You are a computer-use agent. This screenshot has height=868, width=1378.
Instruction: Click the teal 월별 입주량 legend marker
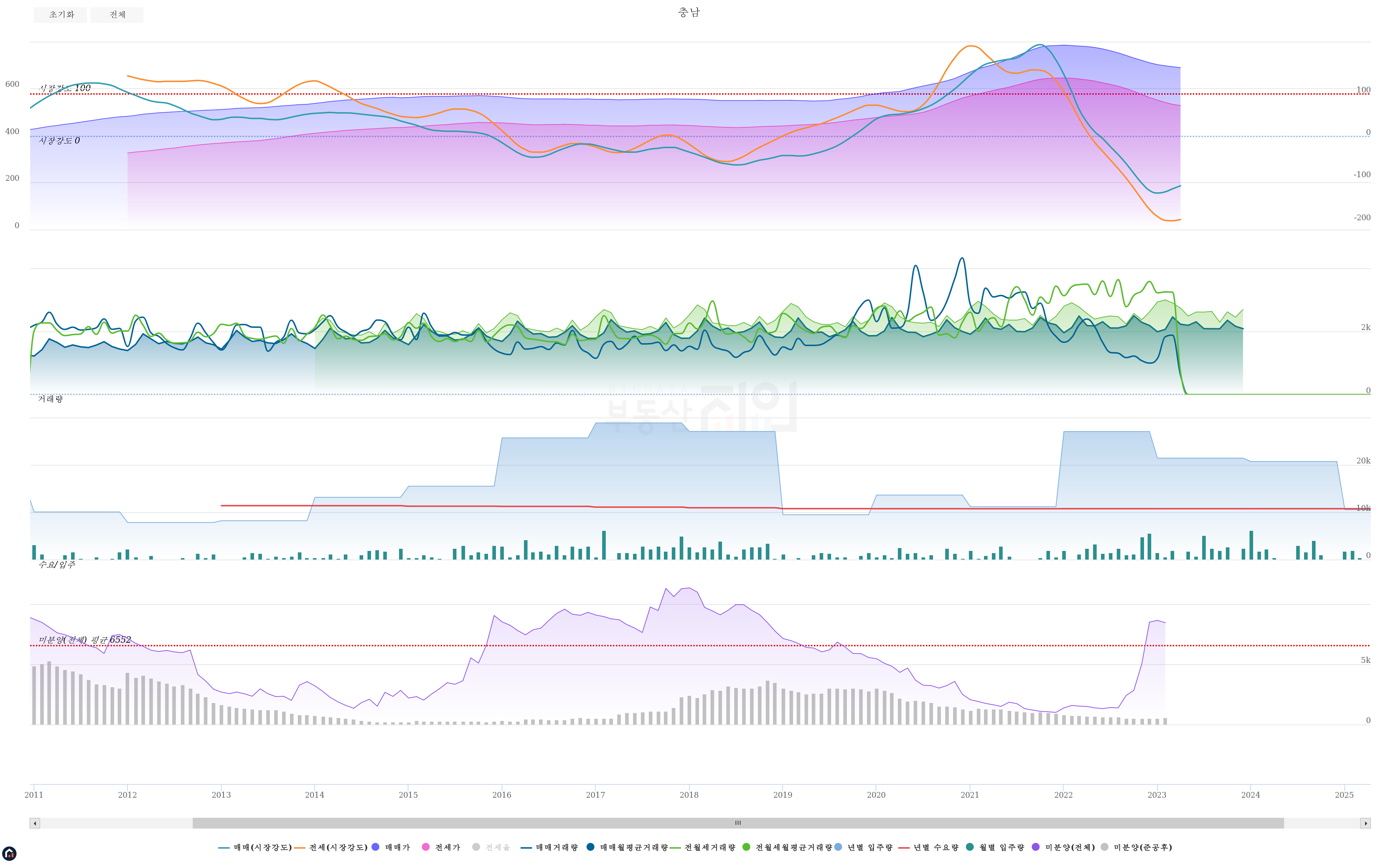pos(969,847)
